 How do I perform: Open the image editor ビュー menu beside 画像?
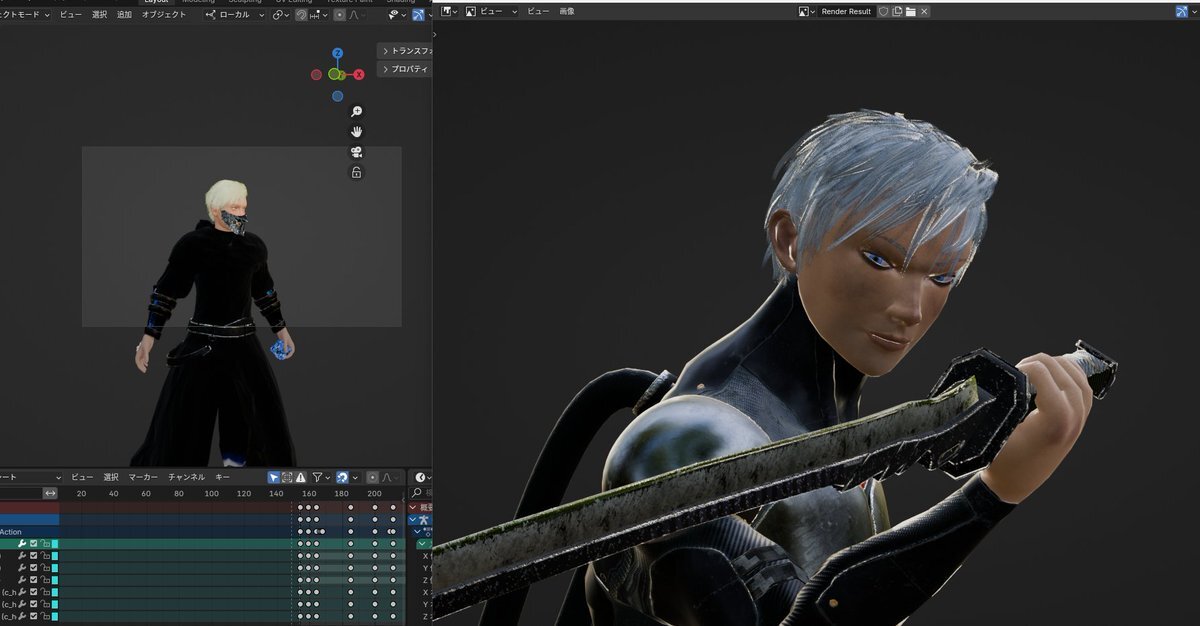(538, 11)
